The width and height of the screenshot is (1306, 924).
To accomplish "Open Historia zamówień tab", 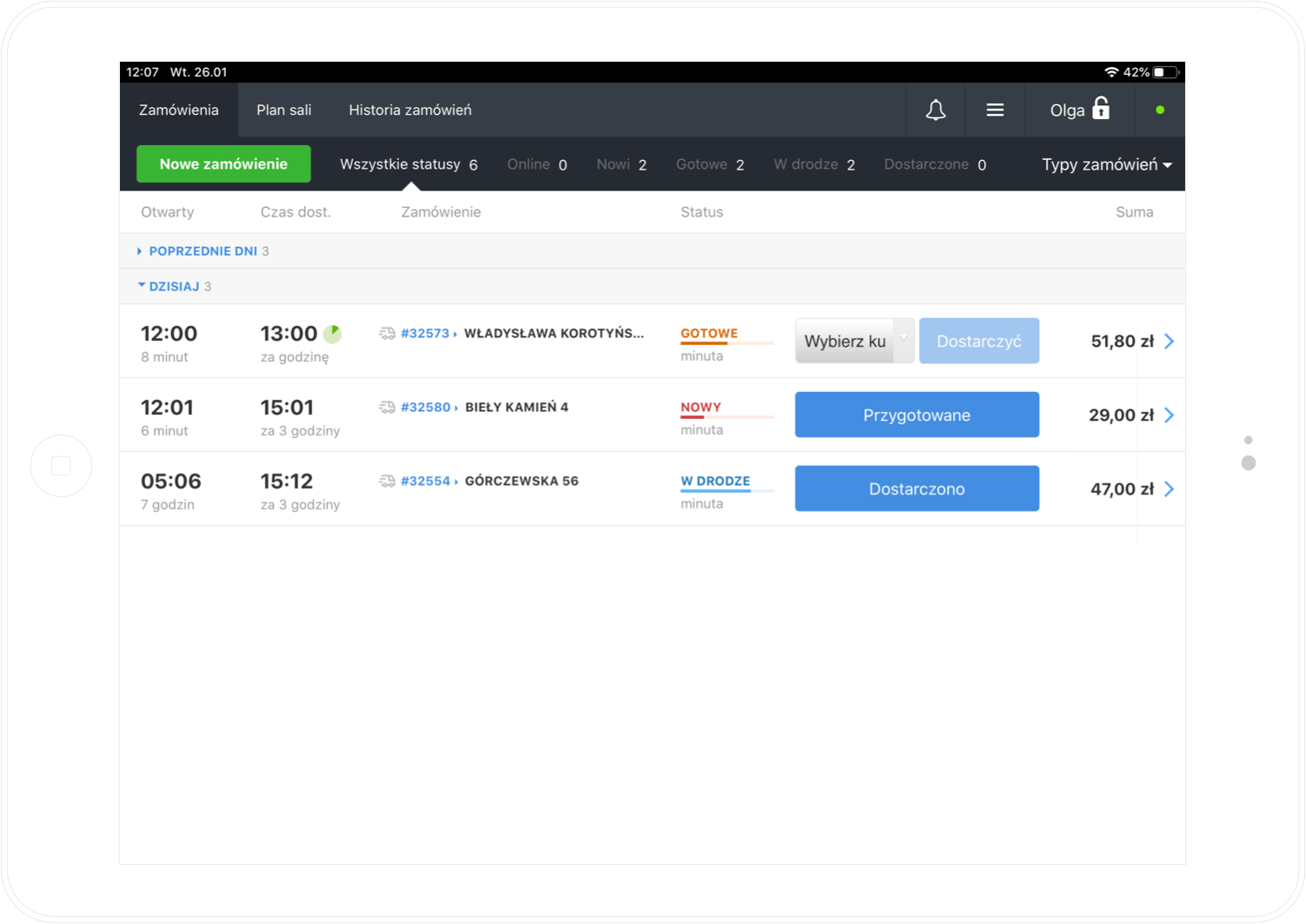I will coord(410,110).
